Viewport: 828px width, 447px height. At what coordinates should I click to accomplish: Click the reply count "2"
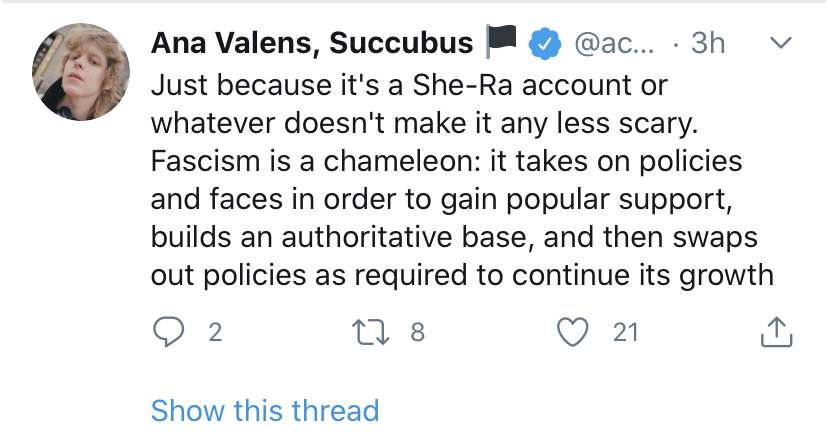tap(214, 333)
